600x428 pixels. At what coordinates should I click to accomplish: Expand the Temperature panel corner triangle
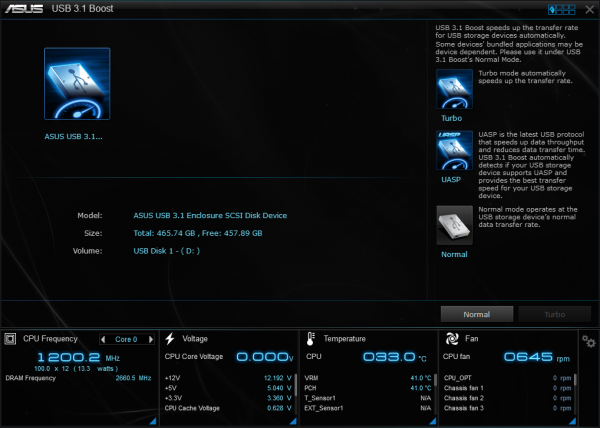click(x=433, y=421)
